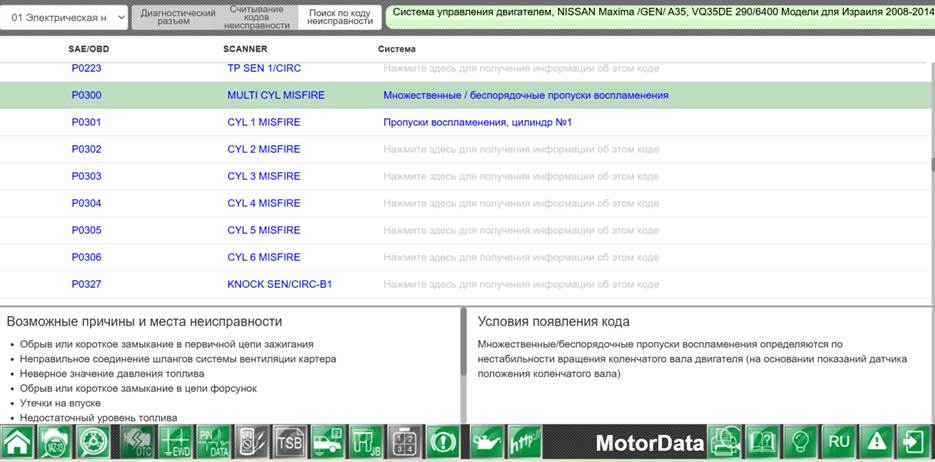Open the car component location icon

[x=328, y=442]
